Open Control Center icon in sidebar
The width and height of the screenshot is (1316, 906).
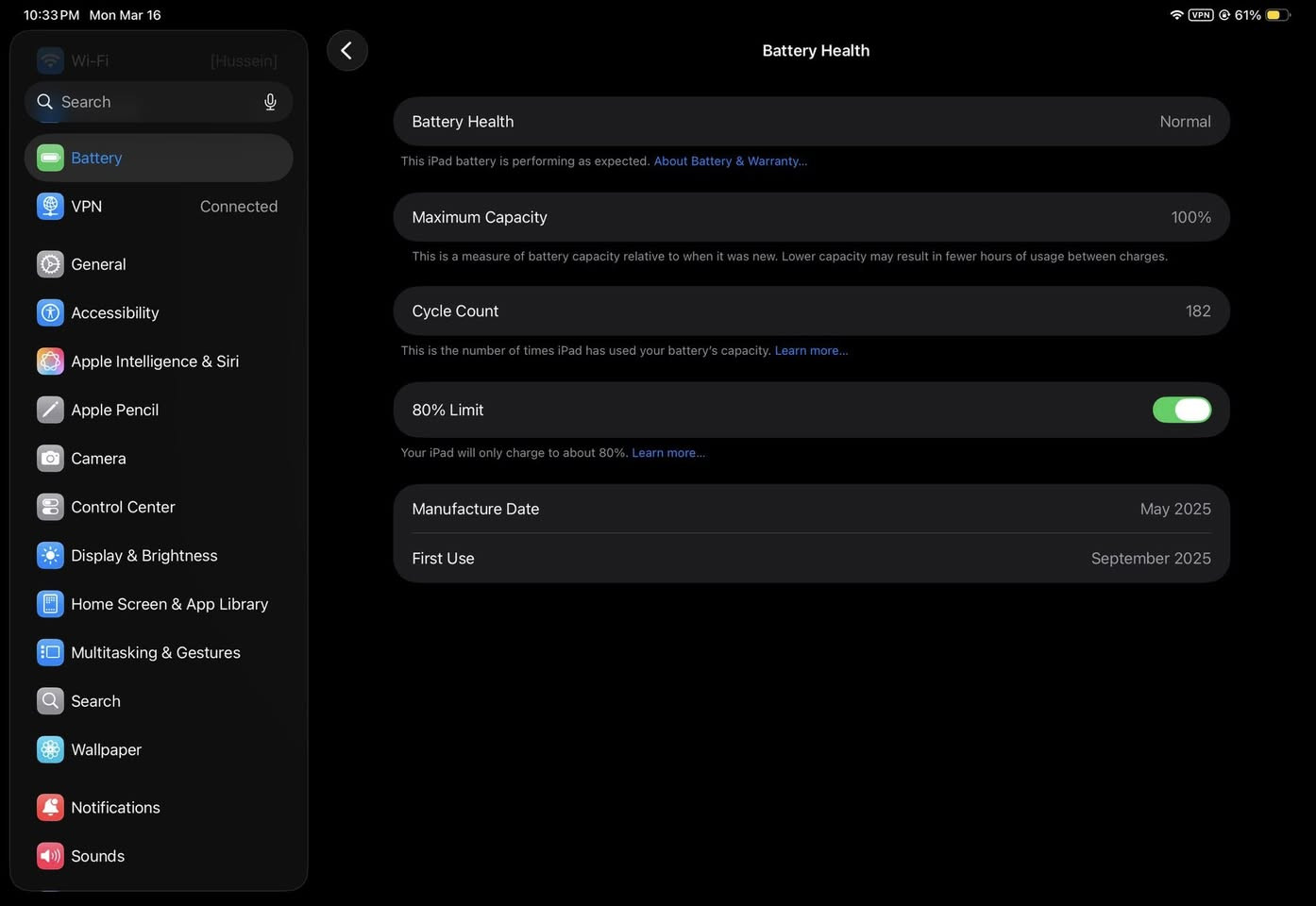50,507
